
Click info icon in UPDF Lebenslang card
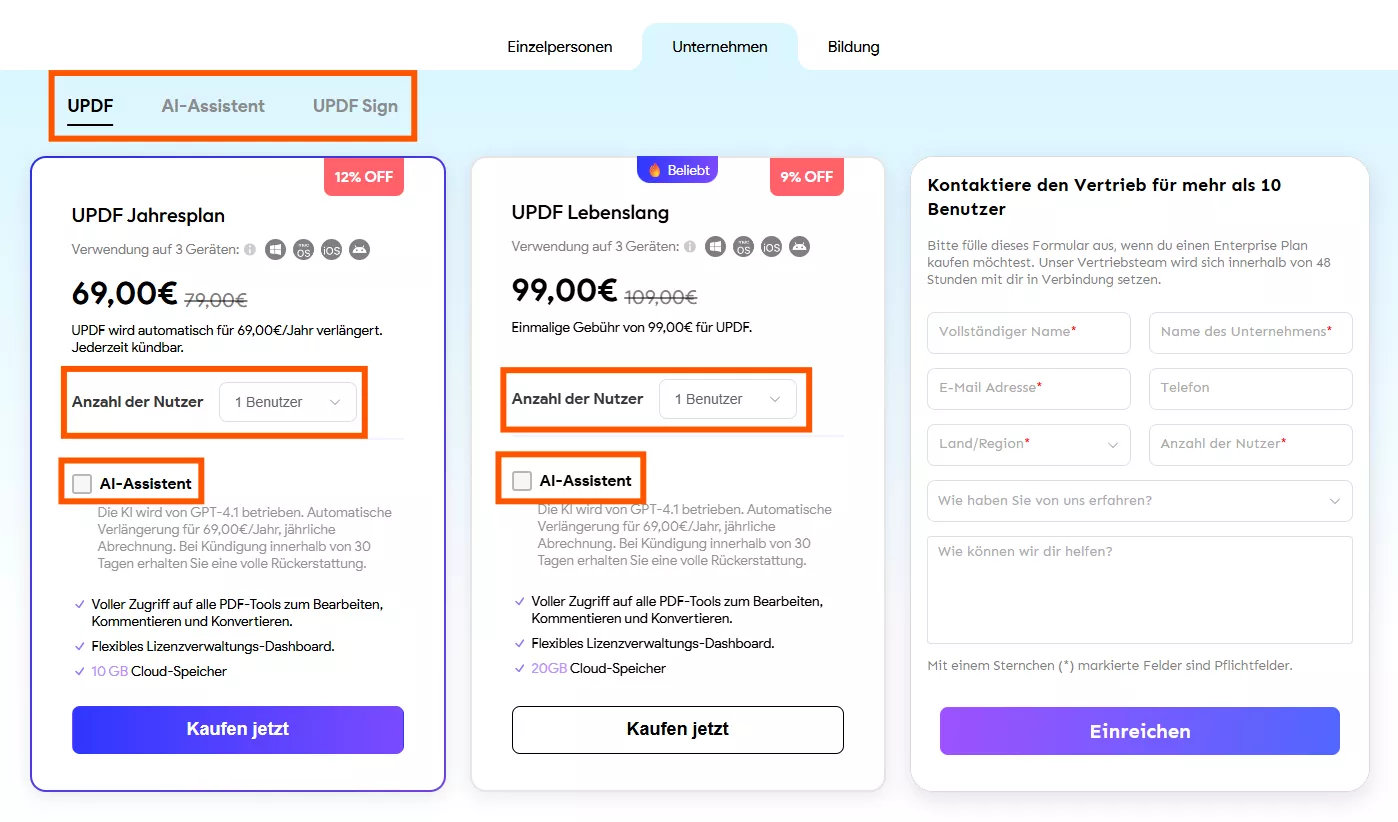pyautogui.click(x=690, y=246)
